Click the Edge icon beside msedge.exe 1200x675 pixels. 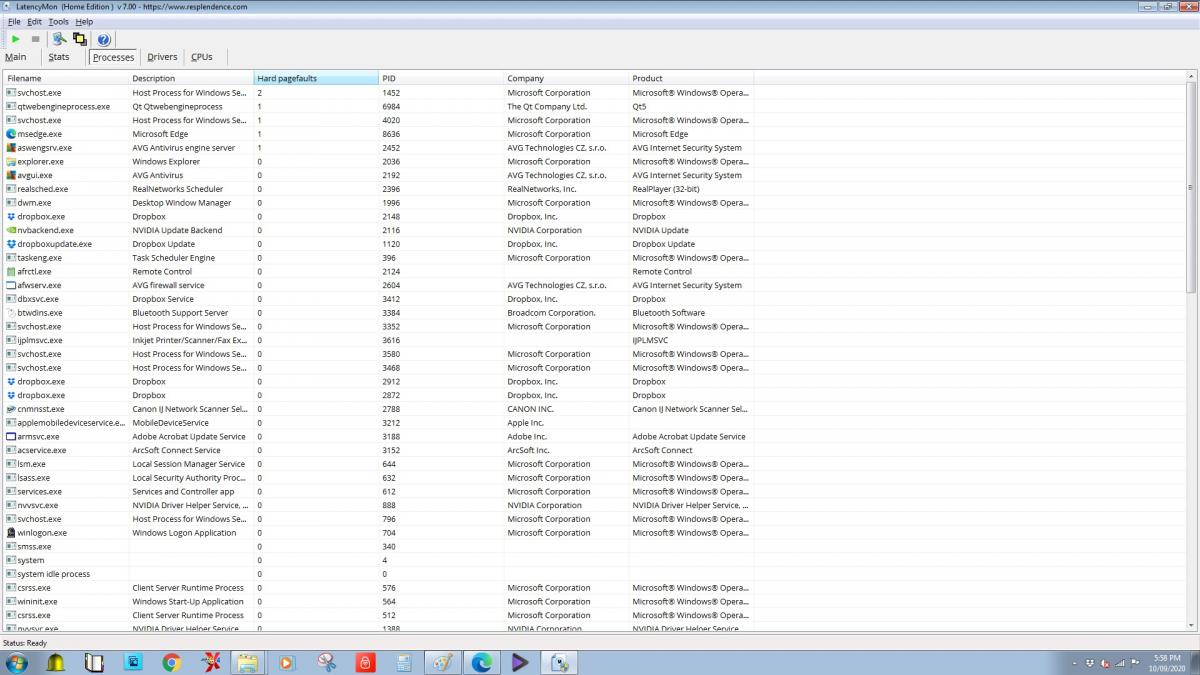(11, 134)
